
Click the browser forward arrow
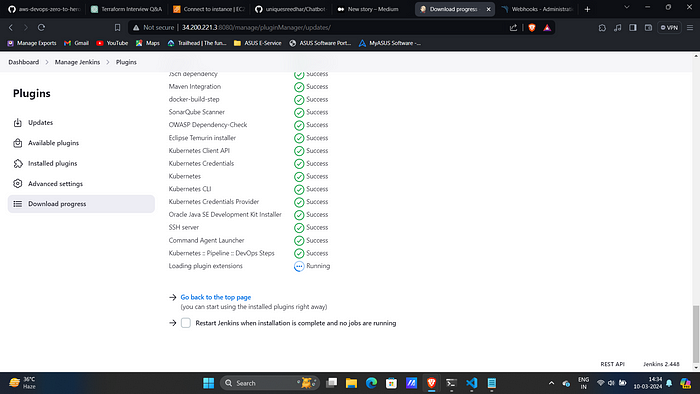[x=26, y=28]
